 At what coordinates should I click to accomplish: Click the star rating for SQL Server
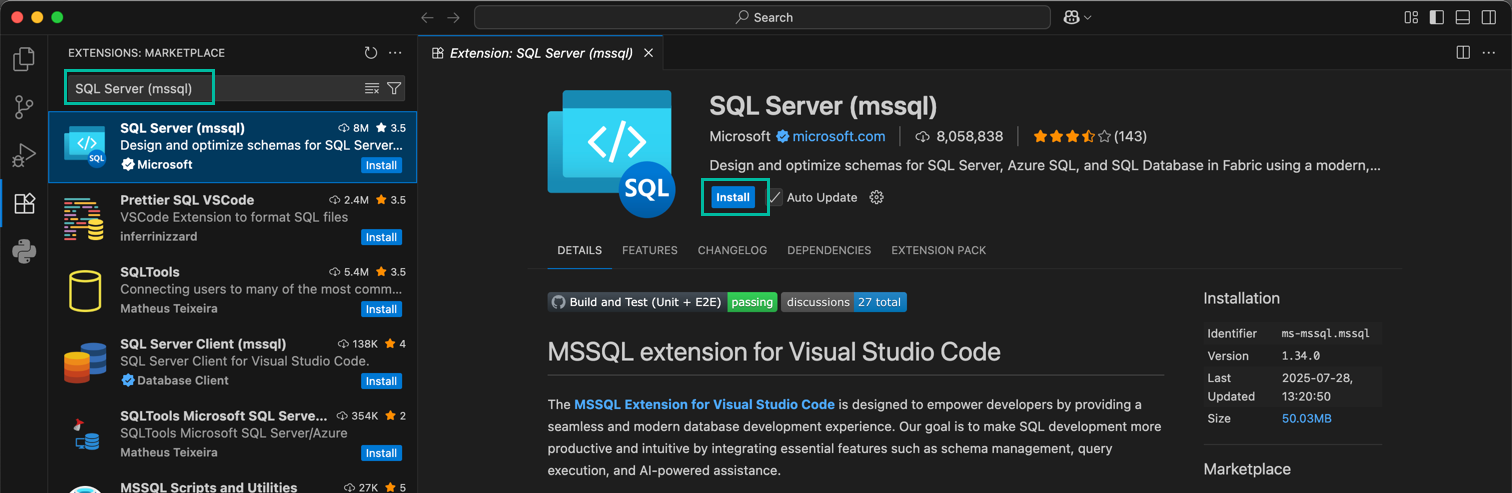click(x=1071, y=137)
